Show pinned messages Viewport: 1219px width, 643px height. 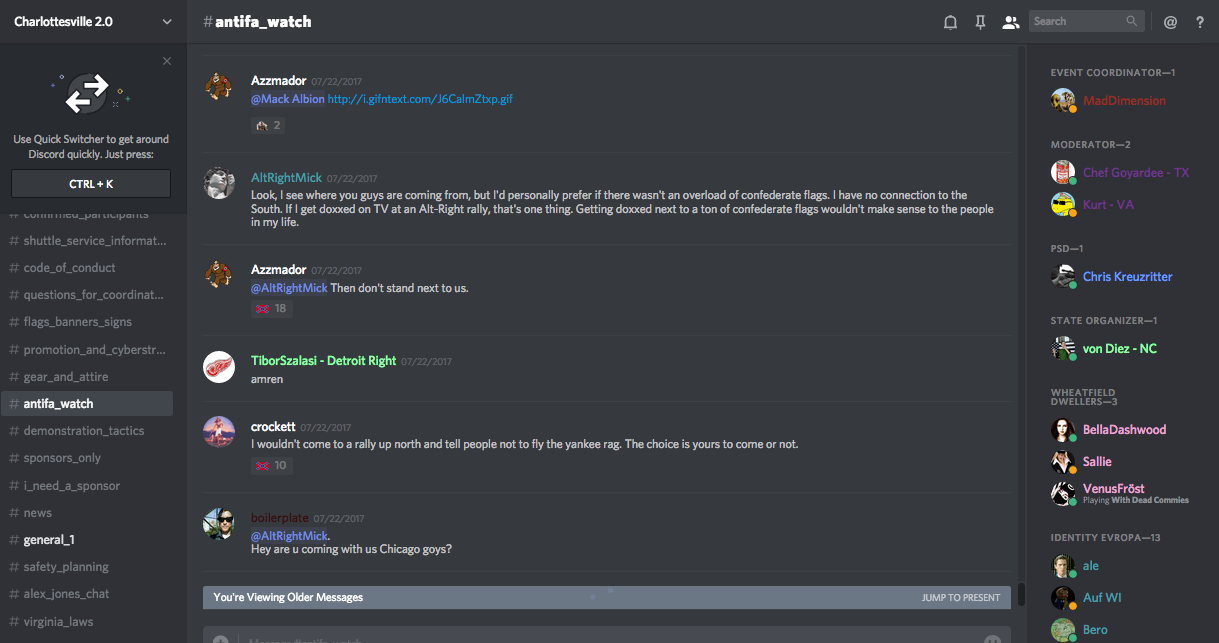pos(980,22)
